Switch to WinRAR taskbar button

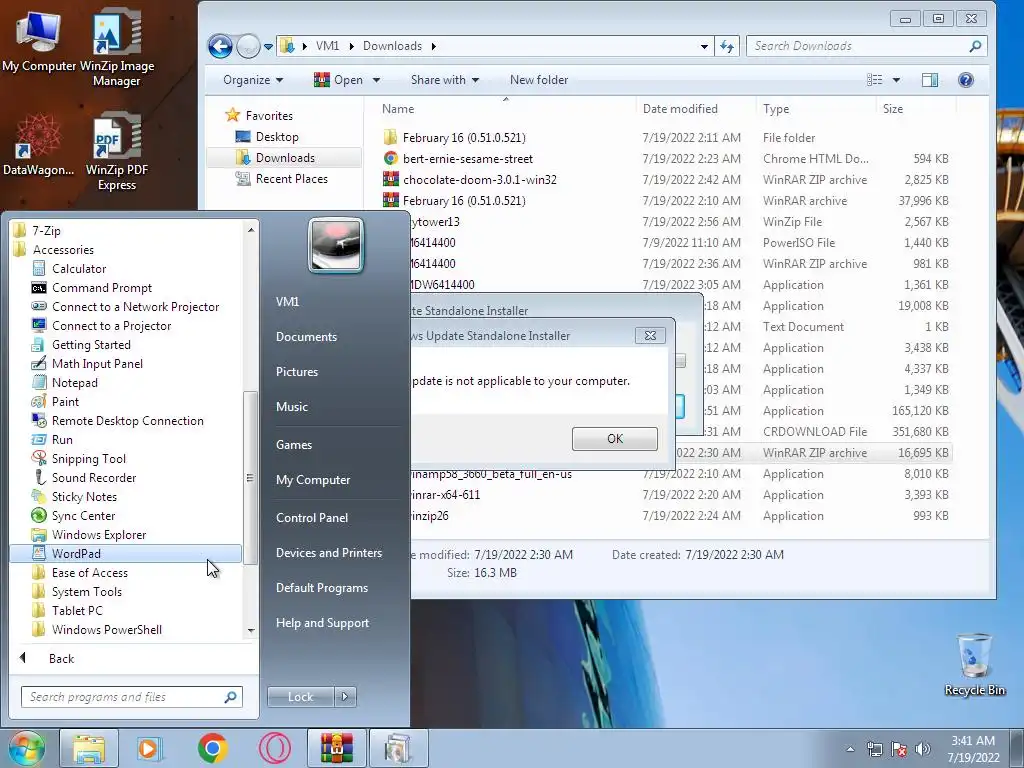(x=336, y=748)
